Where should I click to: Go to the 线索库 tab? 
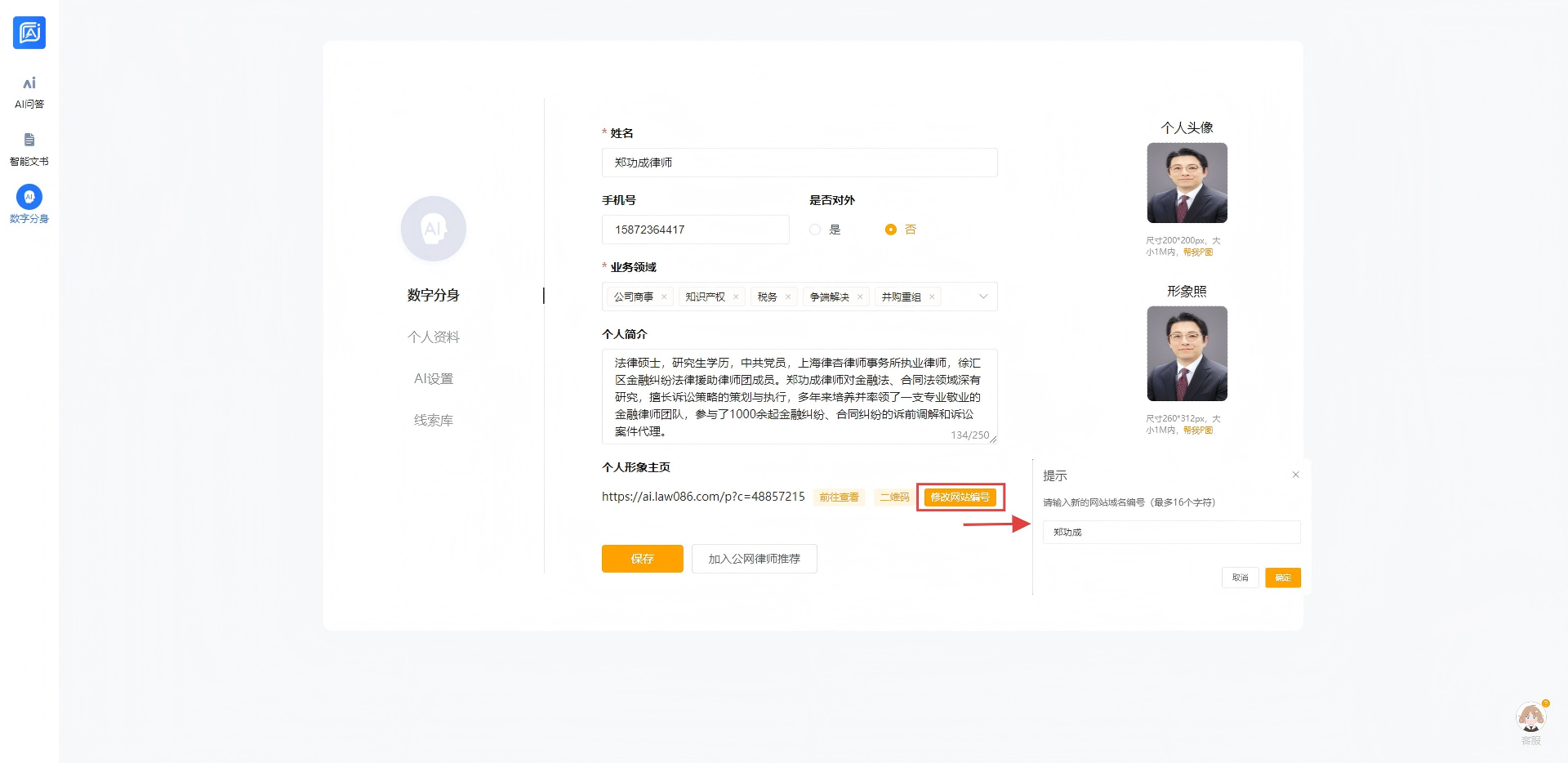coord(433,421)
